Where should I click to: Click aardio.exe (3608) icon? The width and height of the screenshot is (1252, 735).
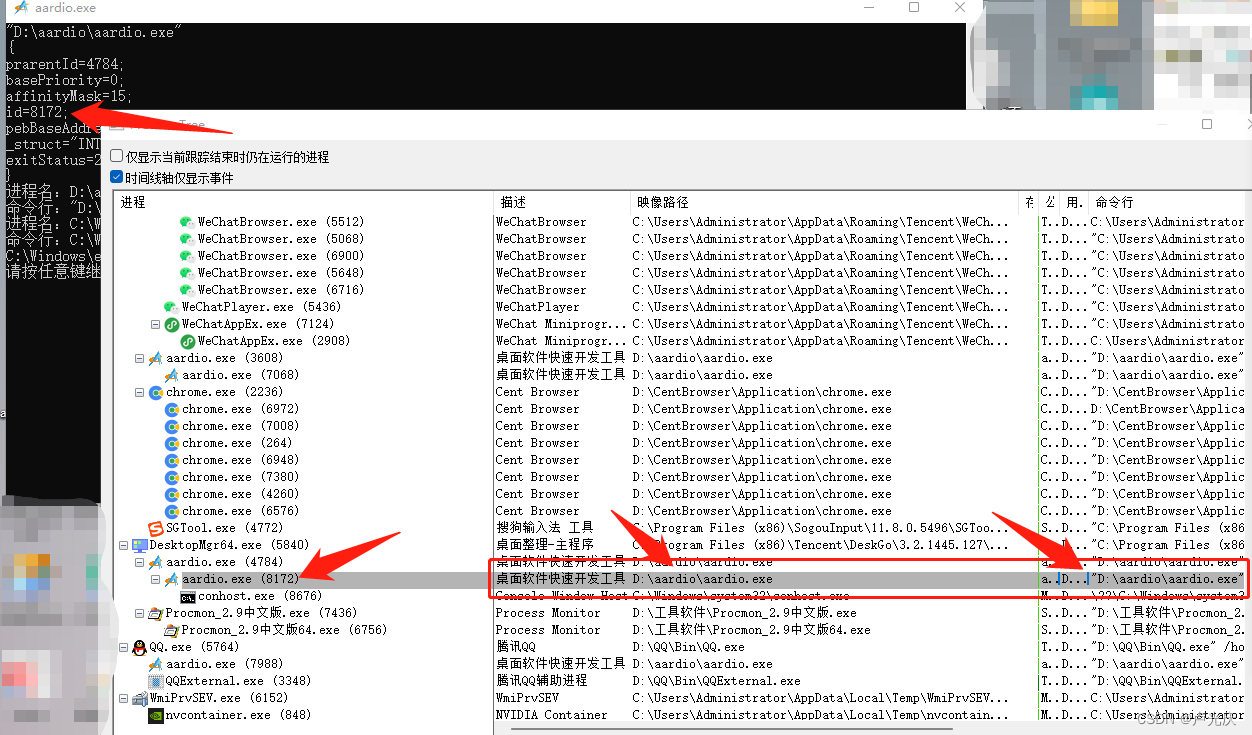155,358
